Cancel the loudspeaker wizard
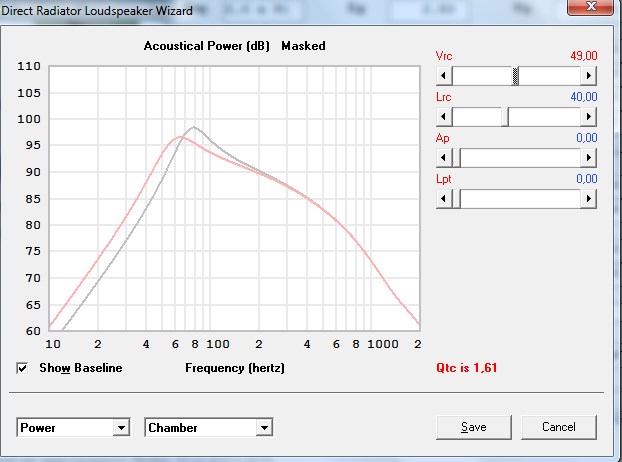622x462 pixels. [559, 427]
